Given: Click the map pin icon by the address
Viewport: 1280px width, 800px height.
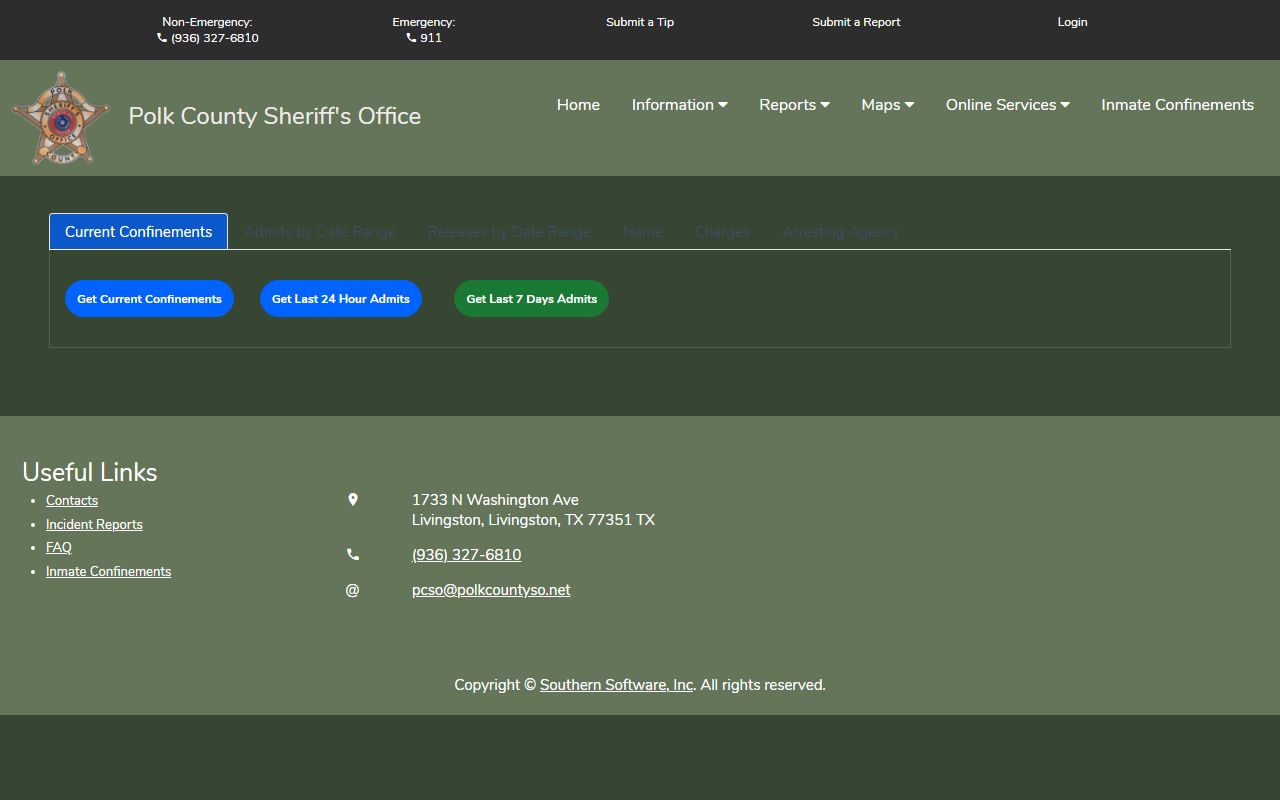Looking at the screenshot, I should [x=352, y=499].
